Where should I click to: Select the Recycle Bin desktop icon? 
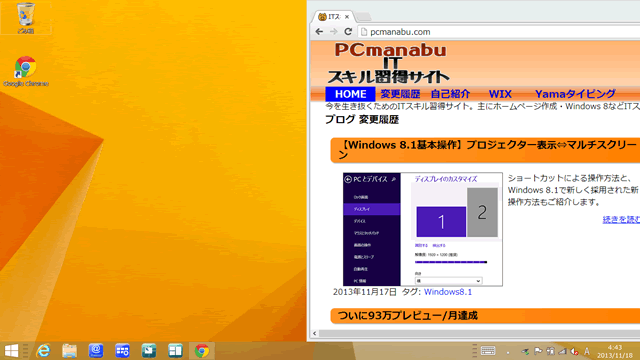(x=26, y=18)
